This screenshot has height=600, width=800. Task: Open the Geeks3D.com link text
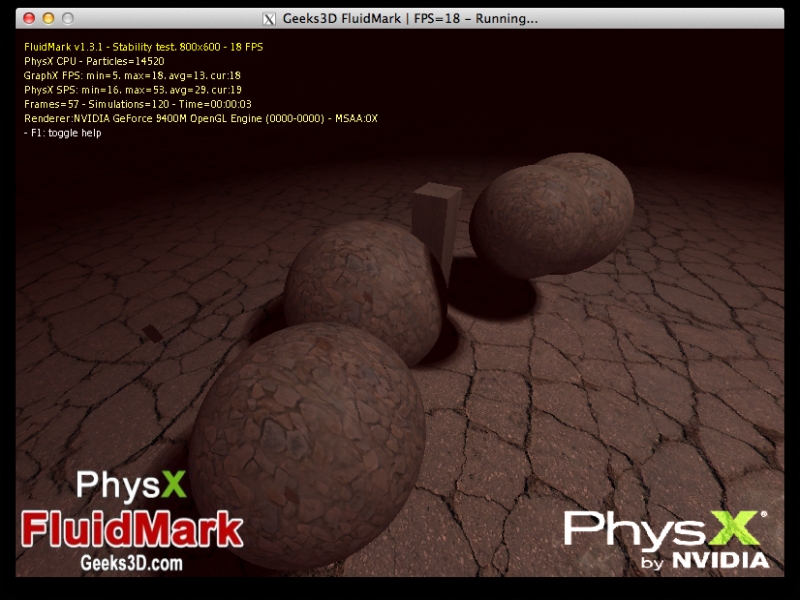tap(131, 564)
